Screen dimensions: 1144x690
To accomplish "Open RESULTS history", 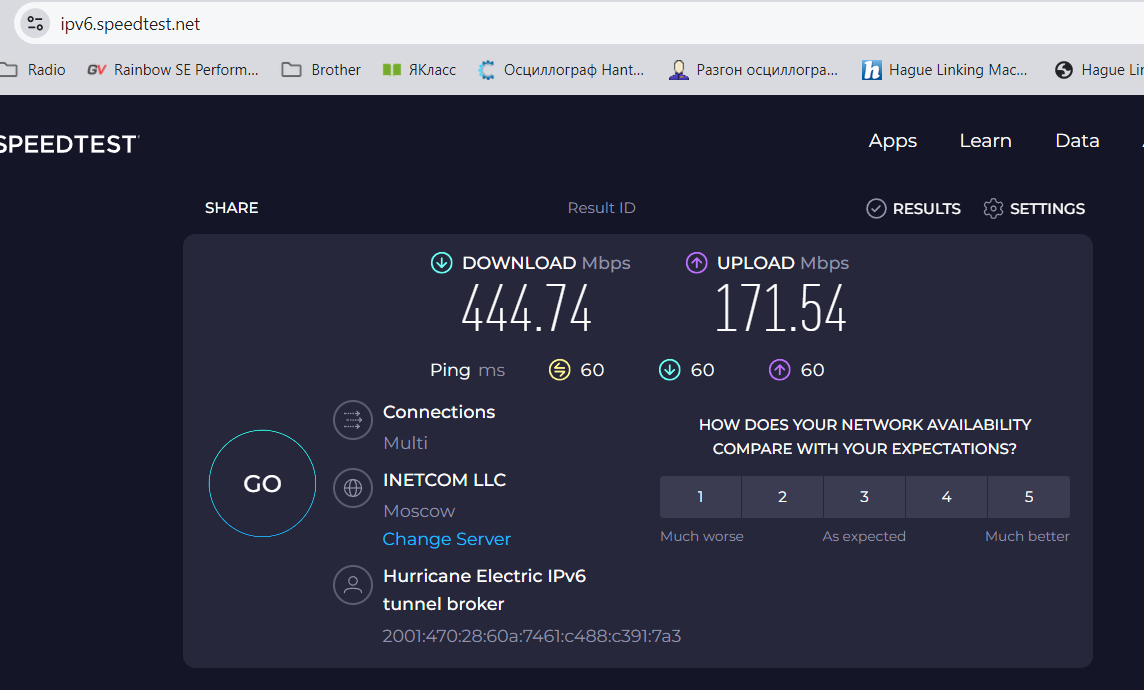I will coord(913,209).
